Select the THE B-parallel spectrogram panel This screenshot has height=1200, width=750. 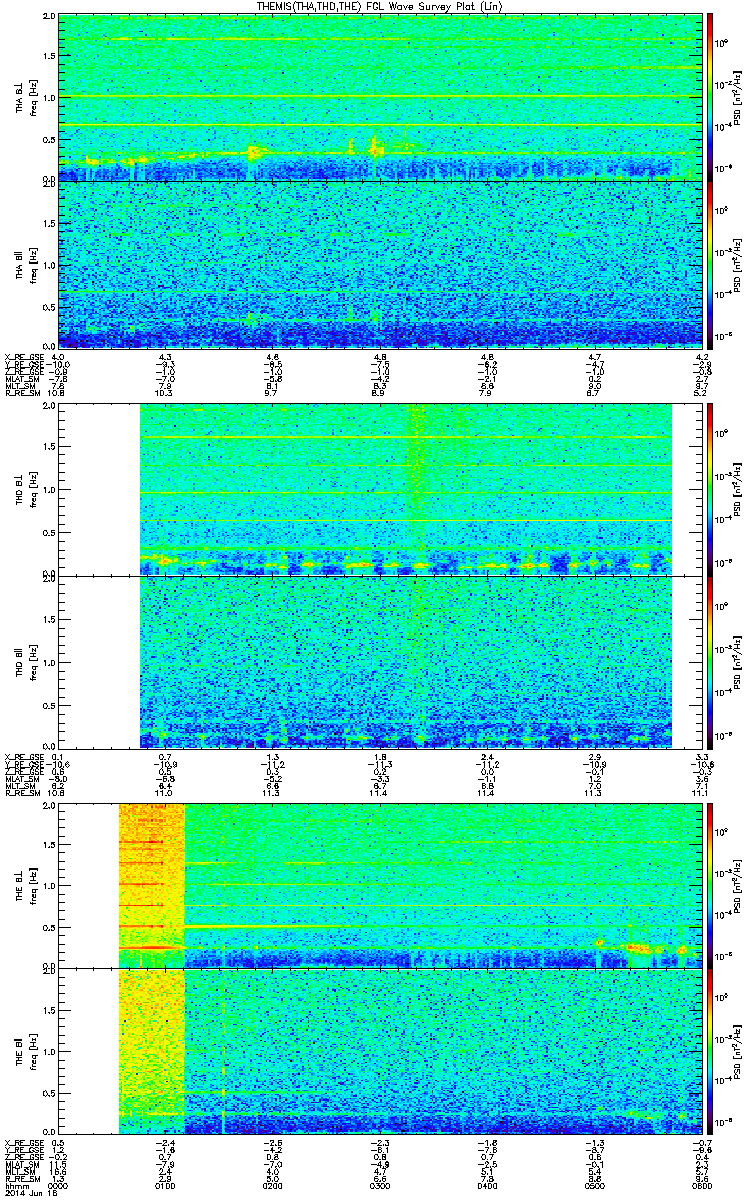378,1052
